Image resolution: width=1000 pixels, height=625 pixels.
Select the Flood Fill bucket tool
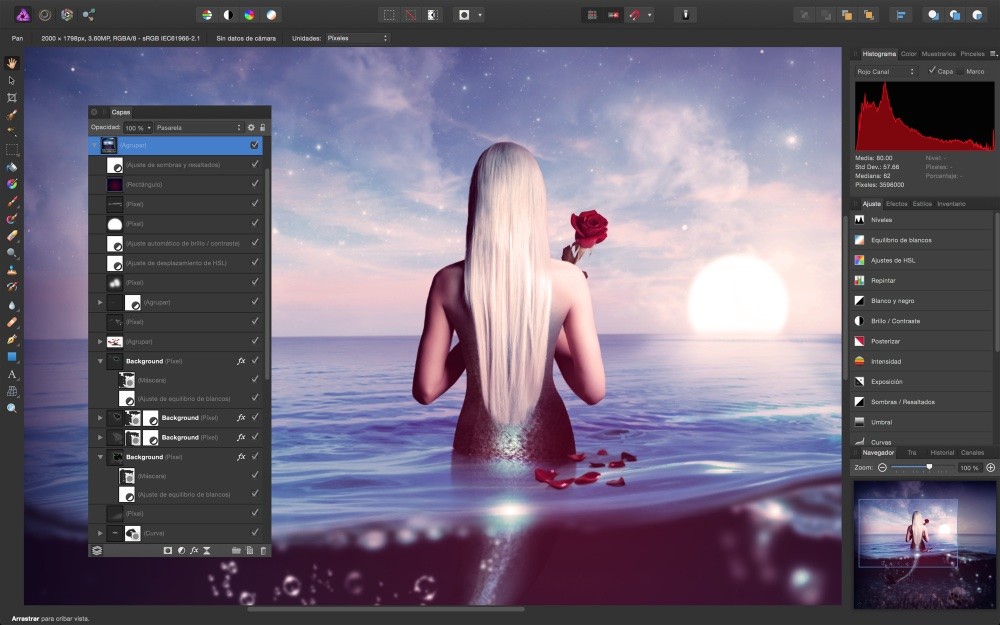11,167
